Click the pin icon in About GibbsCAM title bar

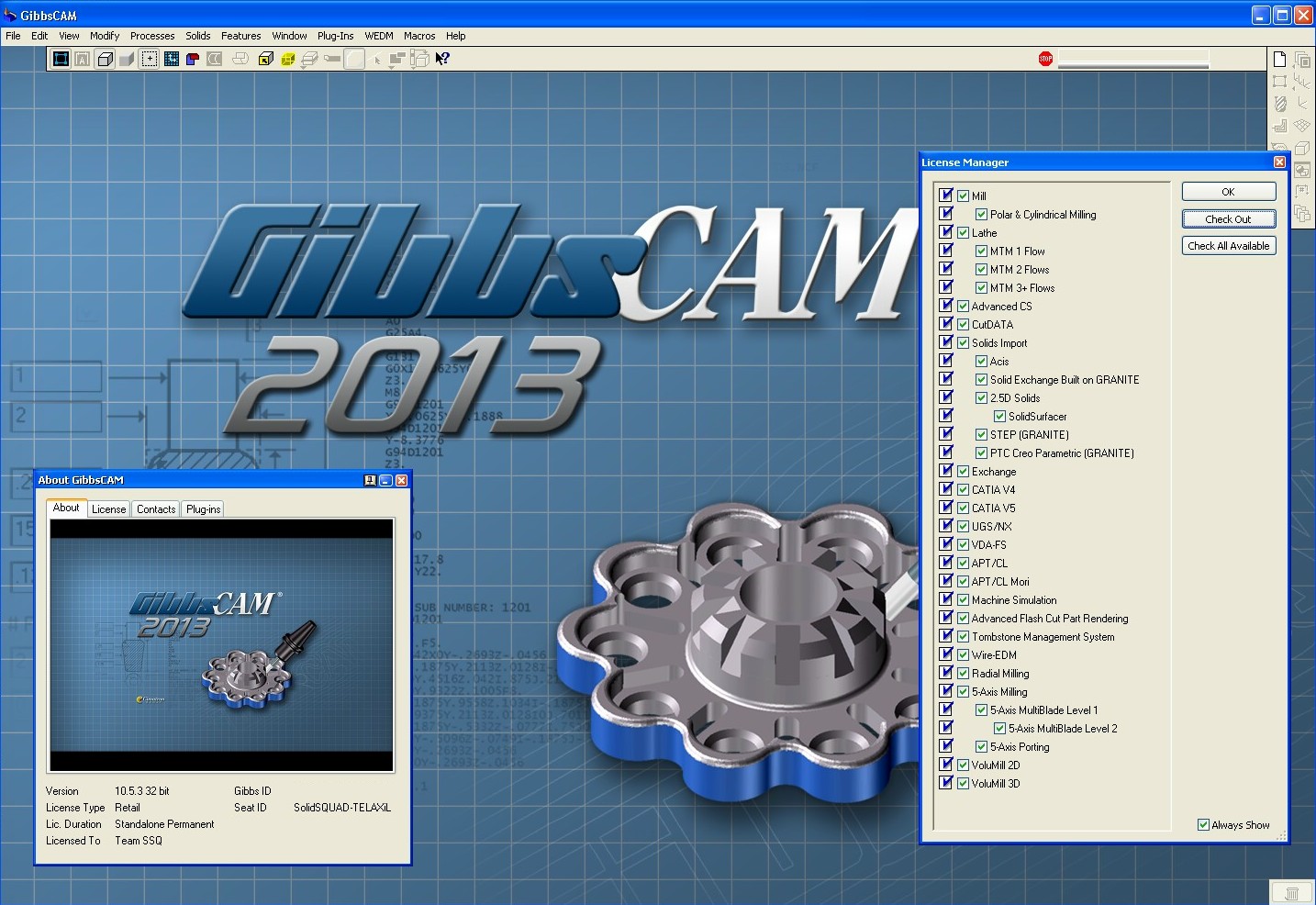[x=370, y=480]
